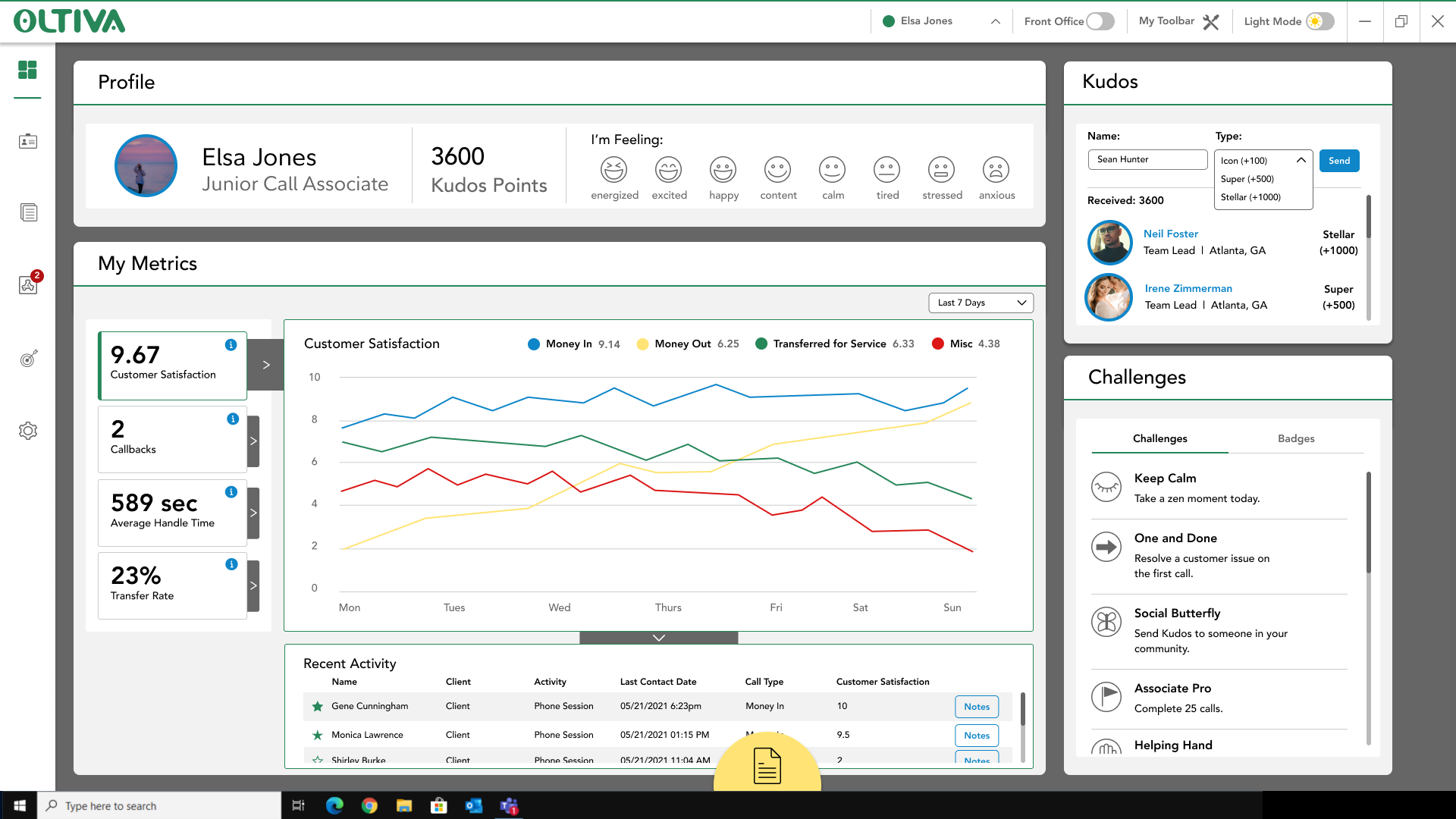Open the settings gear in sidebar
This screenshot has width=1456, height=819.
coord(28,431)
